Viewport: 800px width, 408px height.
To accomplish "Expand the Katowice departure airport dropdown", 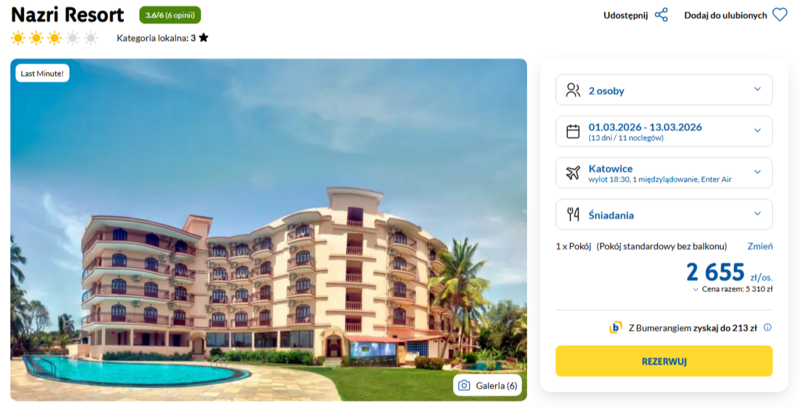I will (664, 173).
